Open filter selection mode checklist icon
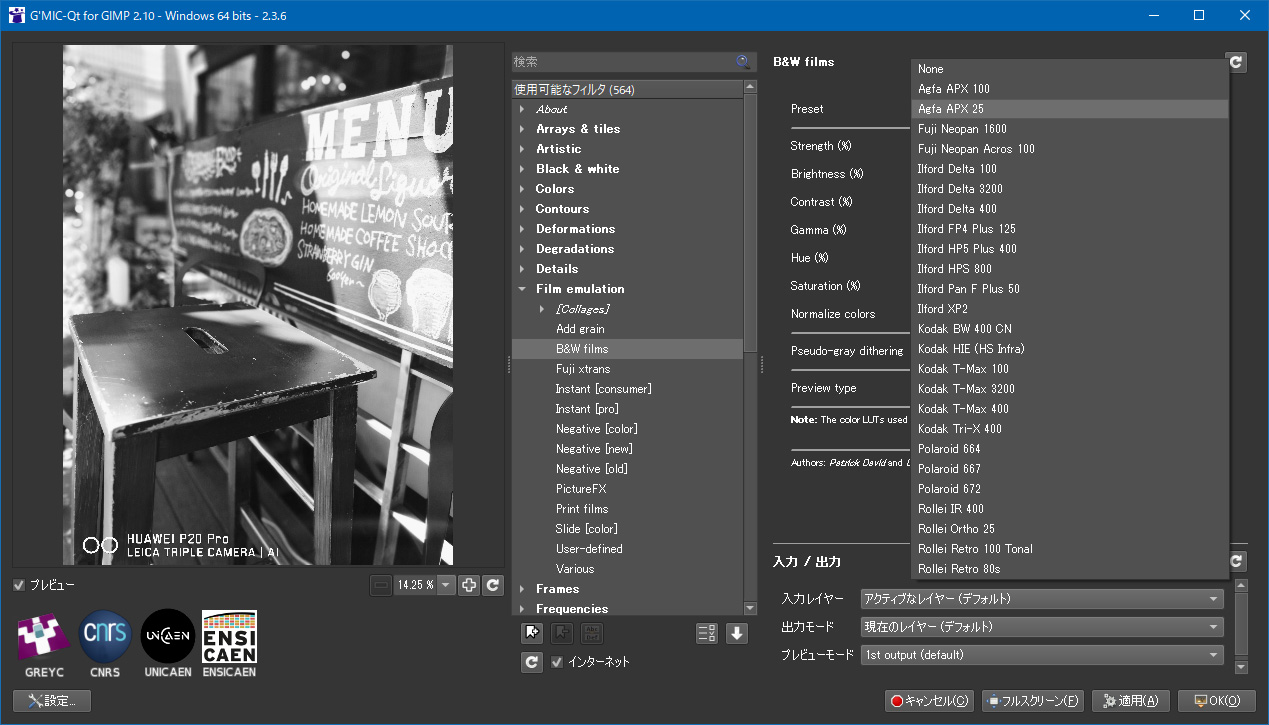The image size is (1269, 725). (707, 633)
